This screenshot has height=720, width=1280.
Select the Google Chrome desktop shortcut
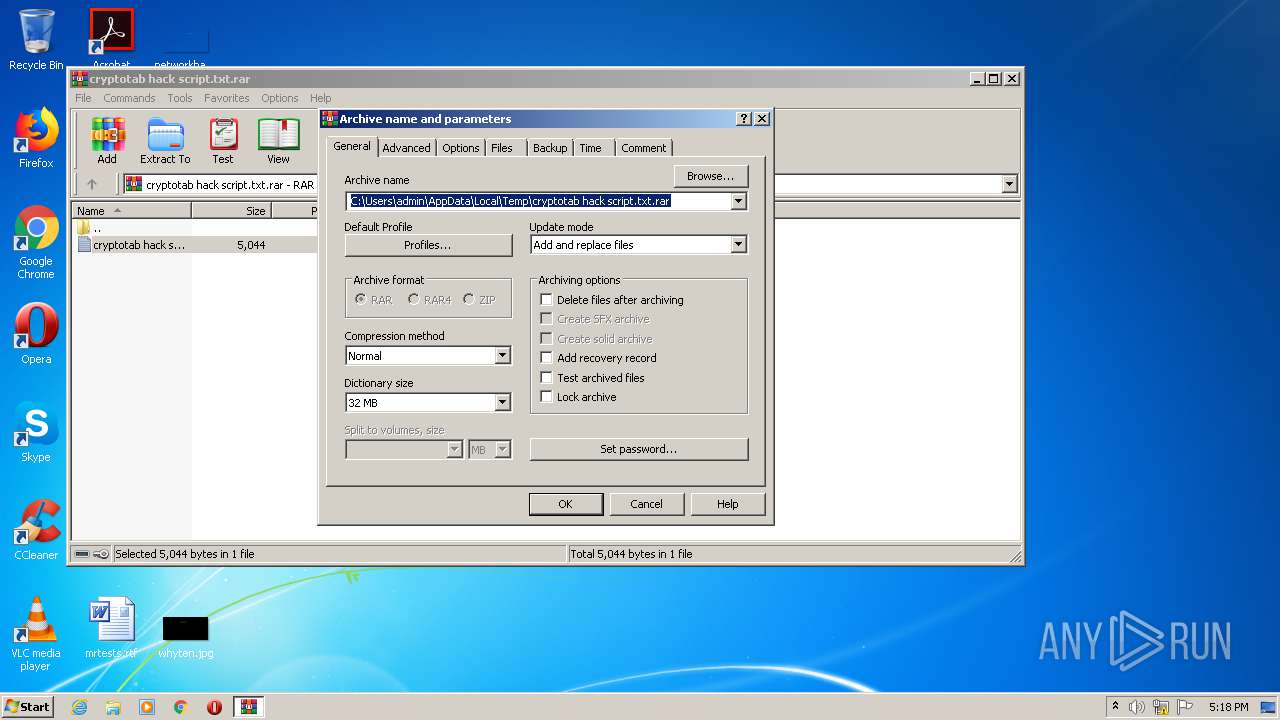pyautogui.click(x=36, y=242)
